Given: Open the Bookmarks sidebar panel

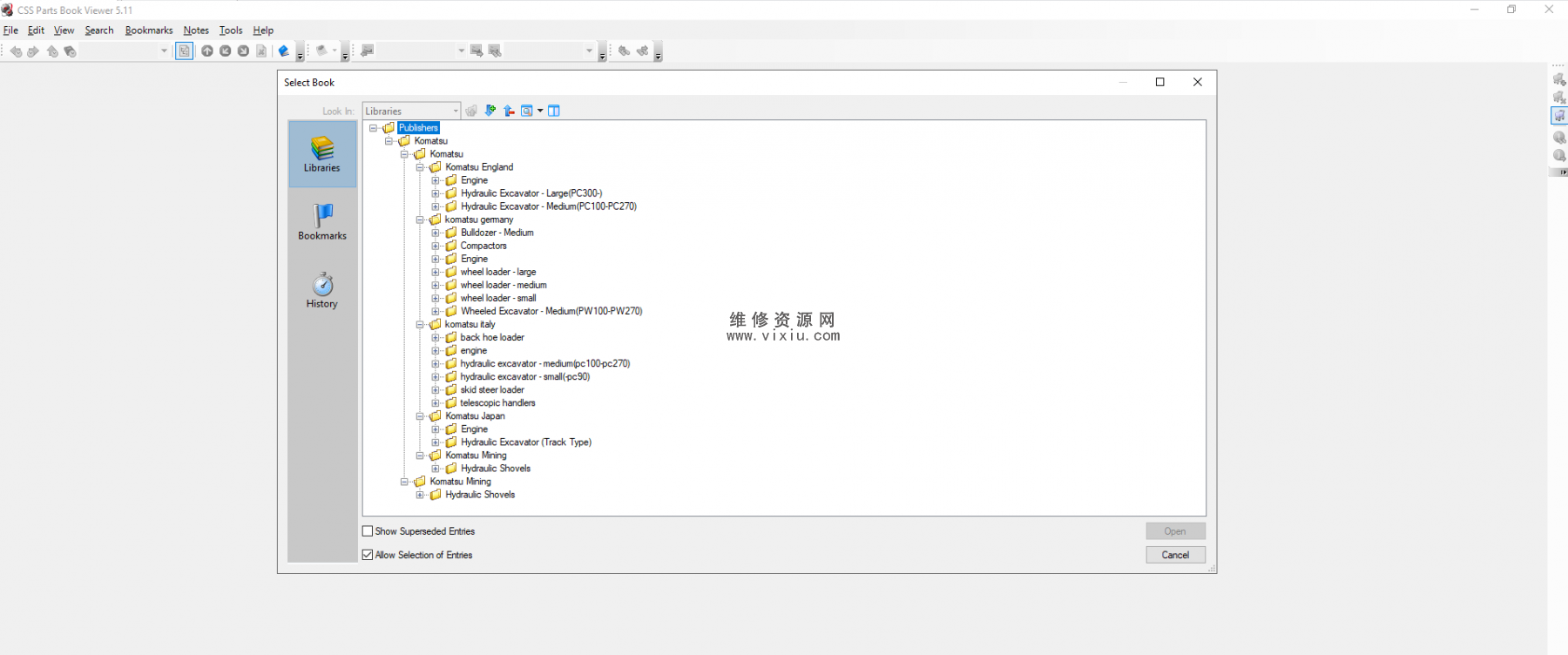Looking at the screenshot, I should [x=322, y=222].
